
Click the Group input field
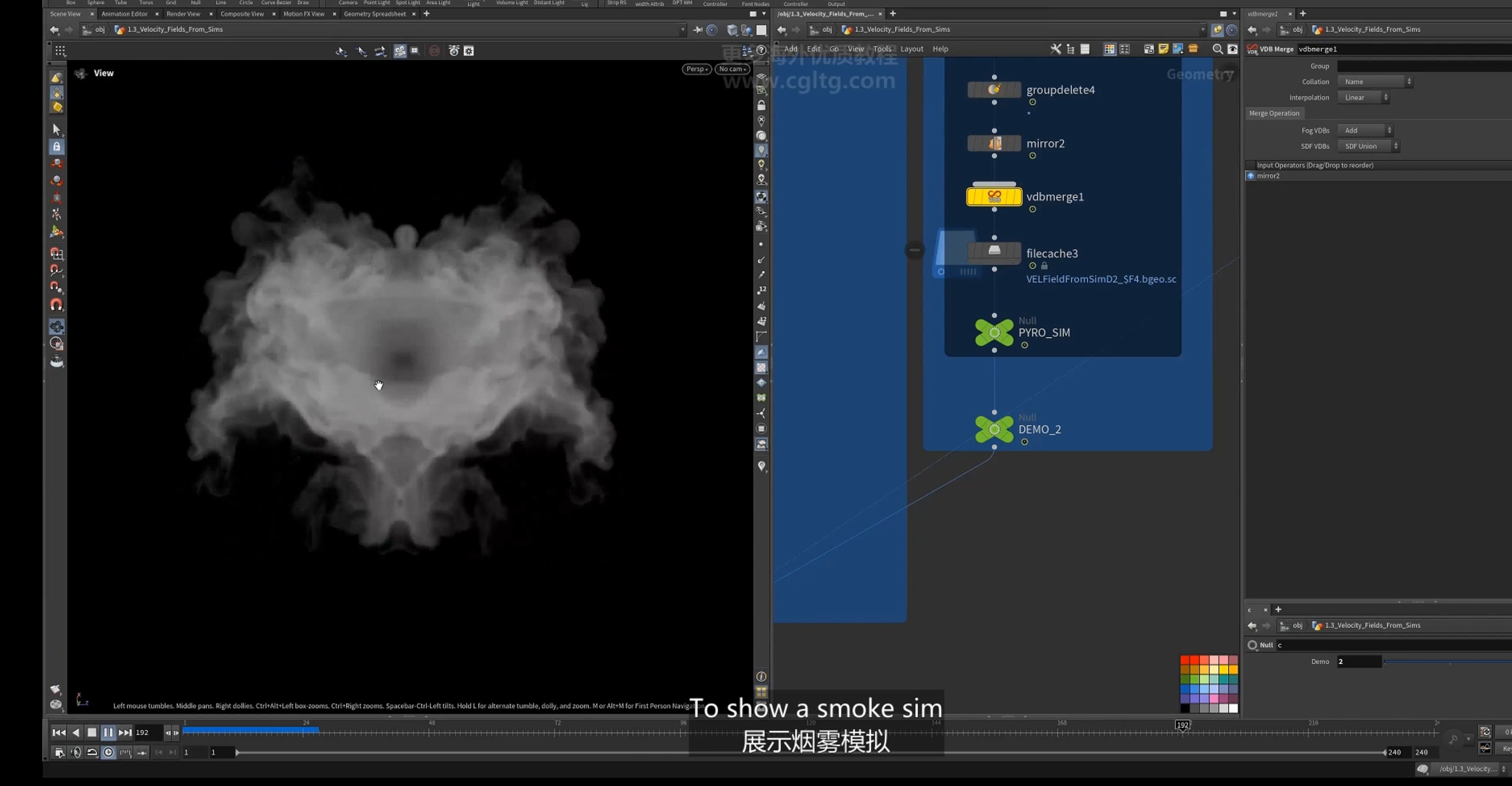coord(1424,67)
